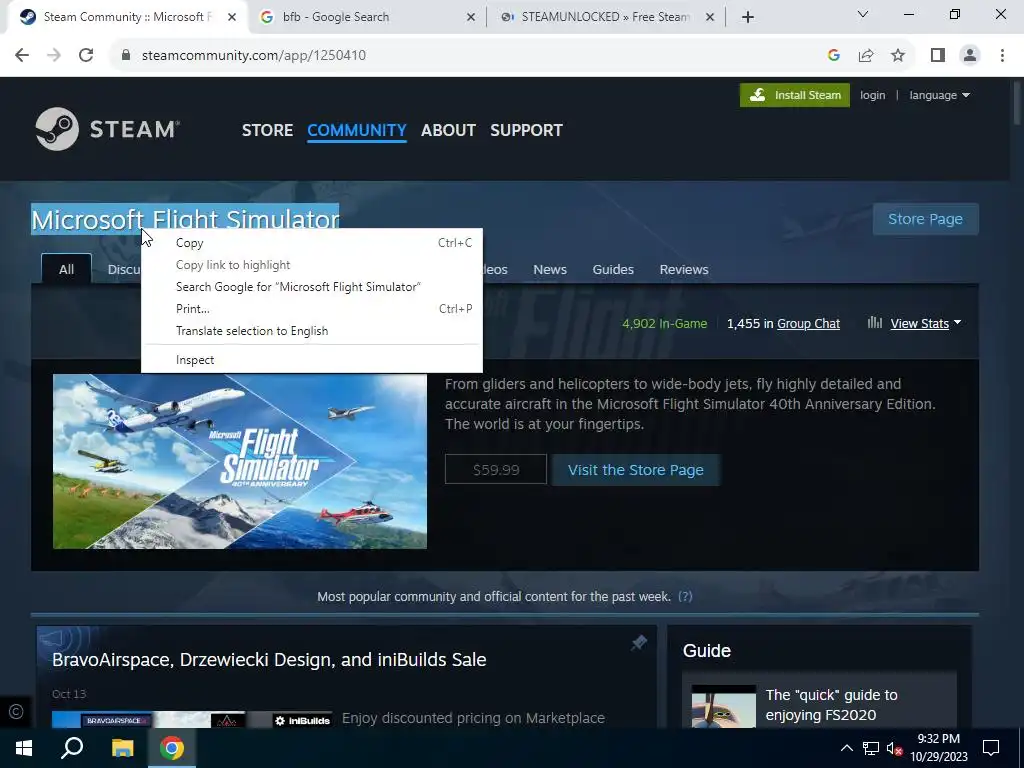Screen dimensions: 1024x768
Task: Open COMMUNITY in the Steam navigation
Action: coord(357,130)
